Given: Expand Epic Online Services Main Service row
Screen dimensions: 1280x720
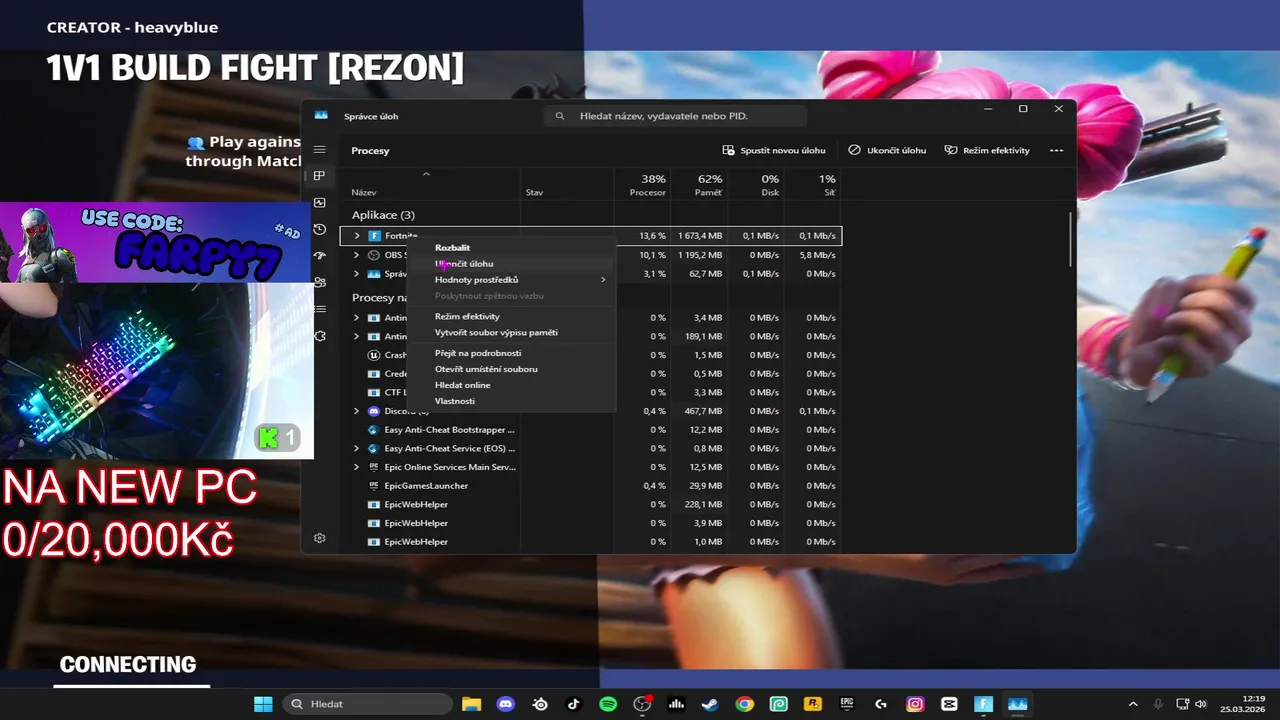Looking at the screenshot, I should point(356,467).
